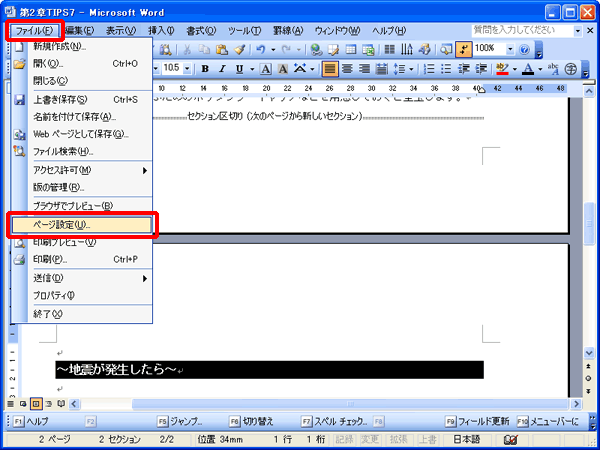Apply yellow highlight color button

pos(502,69)
